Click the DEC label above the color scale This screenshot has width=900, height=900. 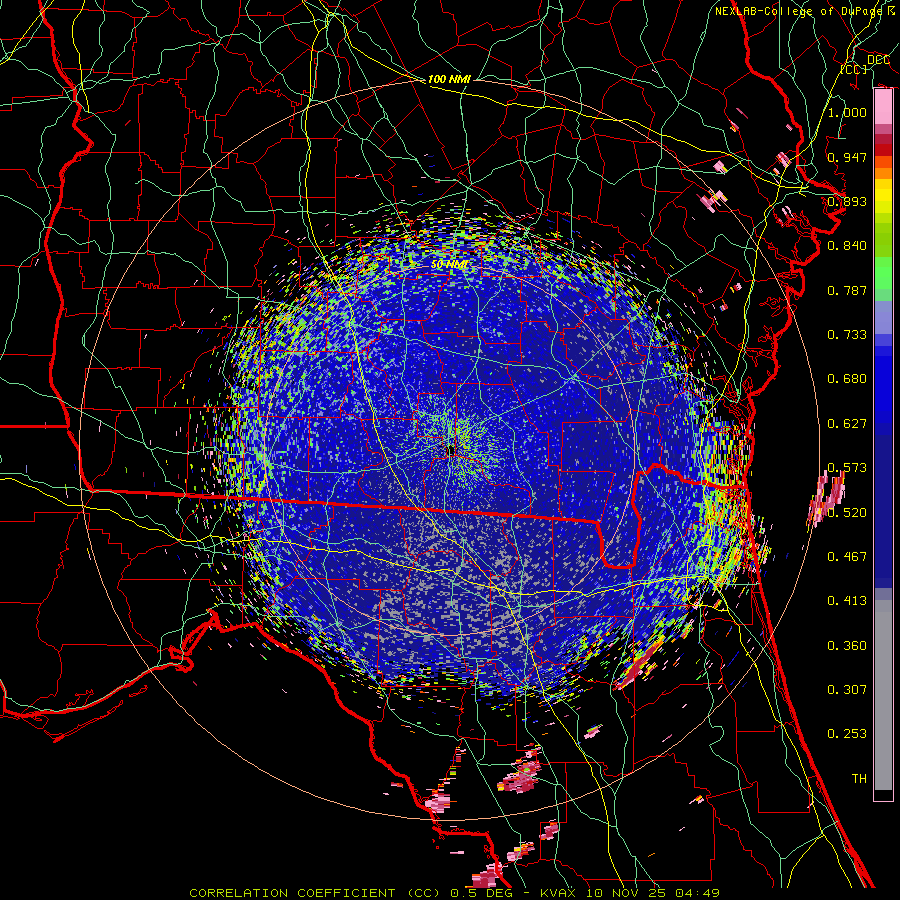pyautogui.click(x=878, y=60)
